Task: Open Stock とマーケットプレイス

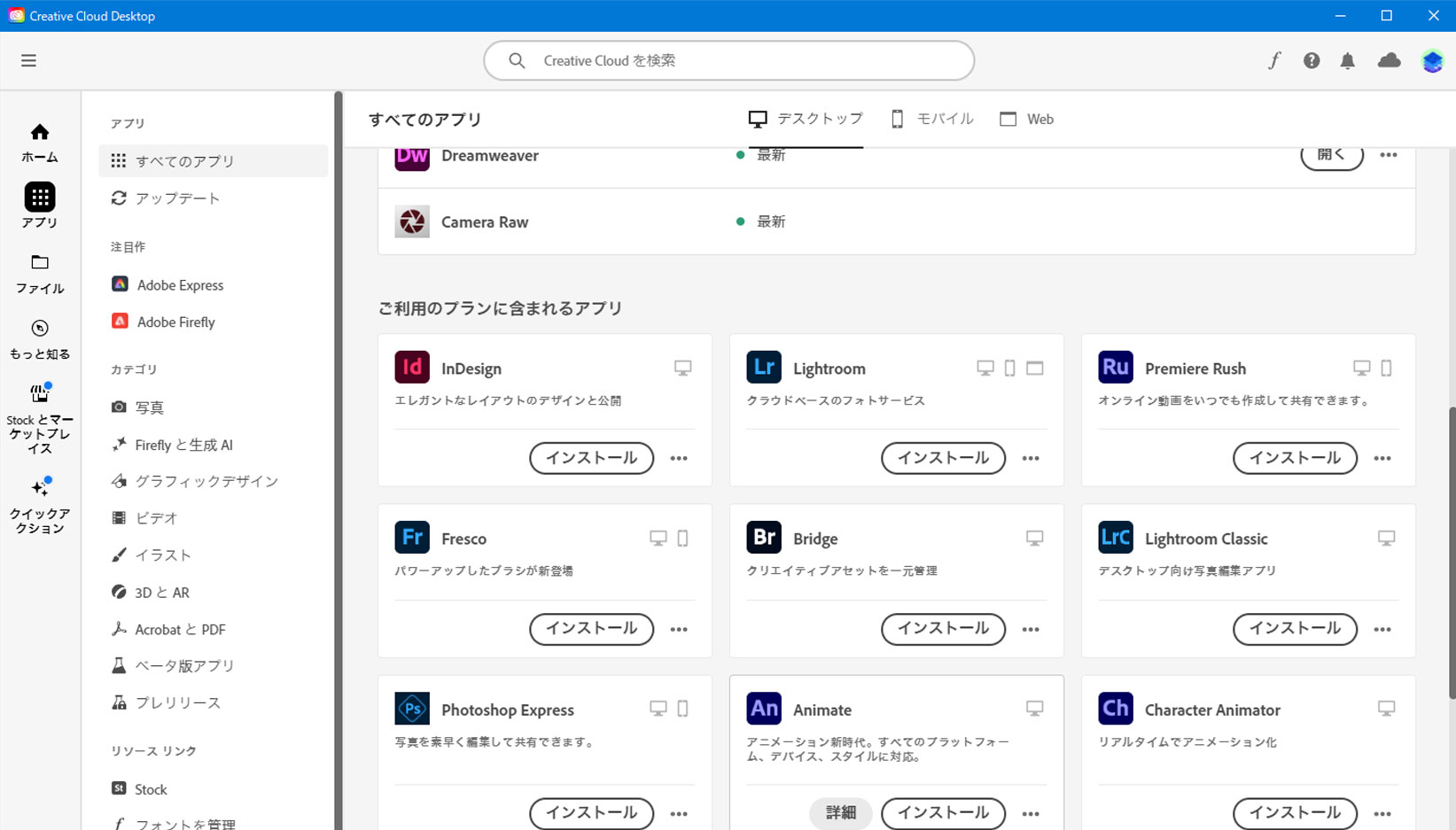Action: tap(40, 418)
